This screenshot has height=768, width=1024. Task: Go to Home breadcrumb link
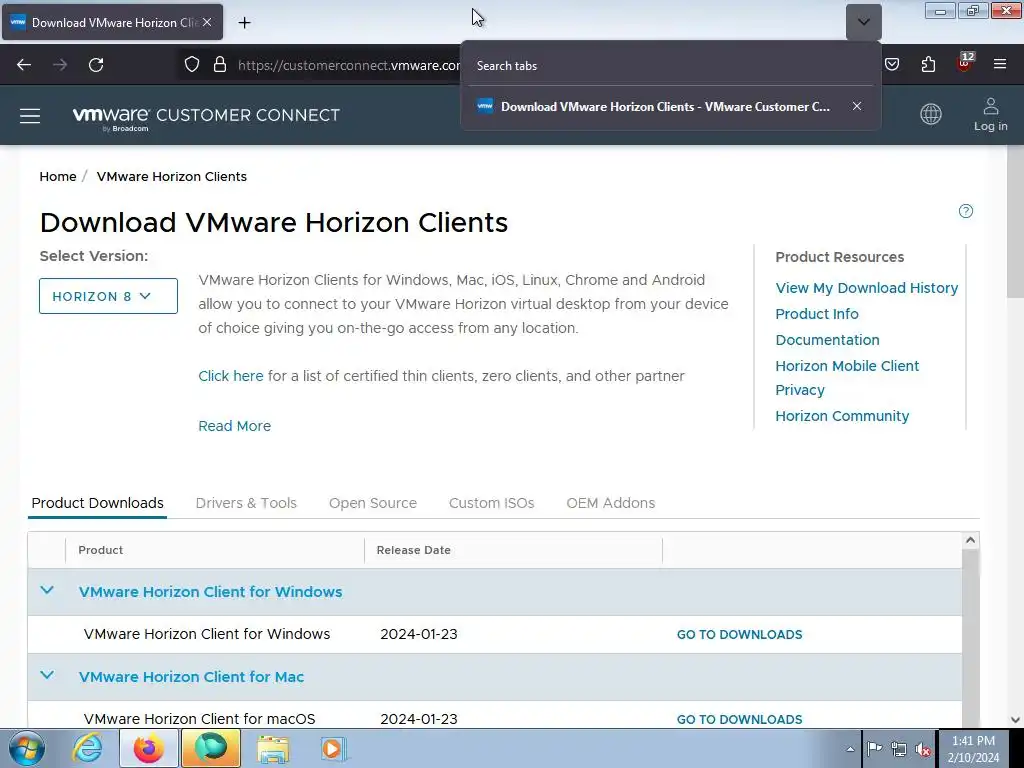click(57, 176)
